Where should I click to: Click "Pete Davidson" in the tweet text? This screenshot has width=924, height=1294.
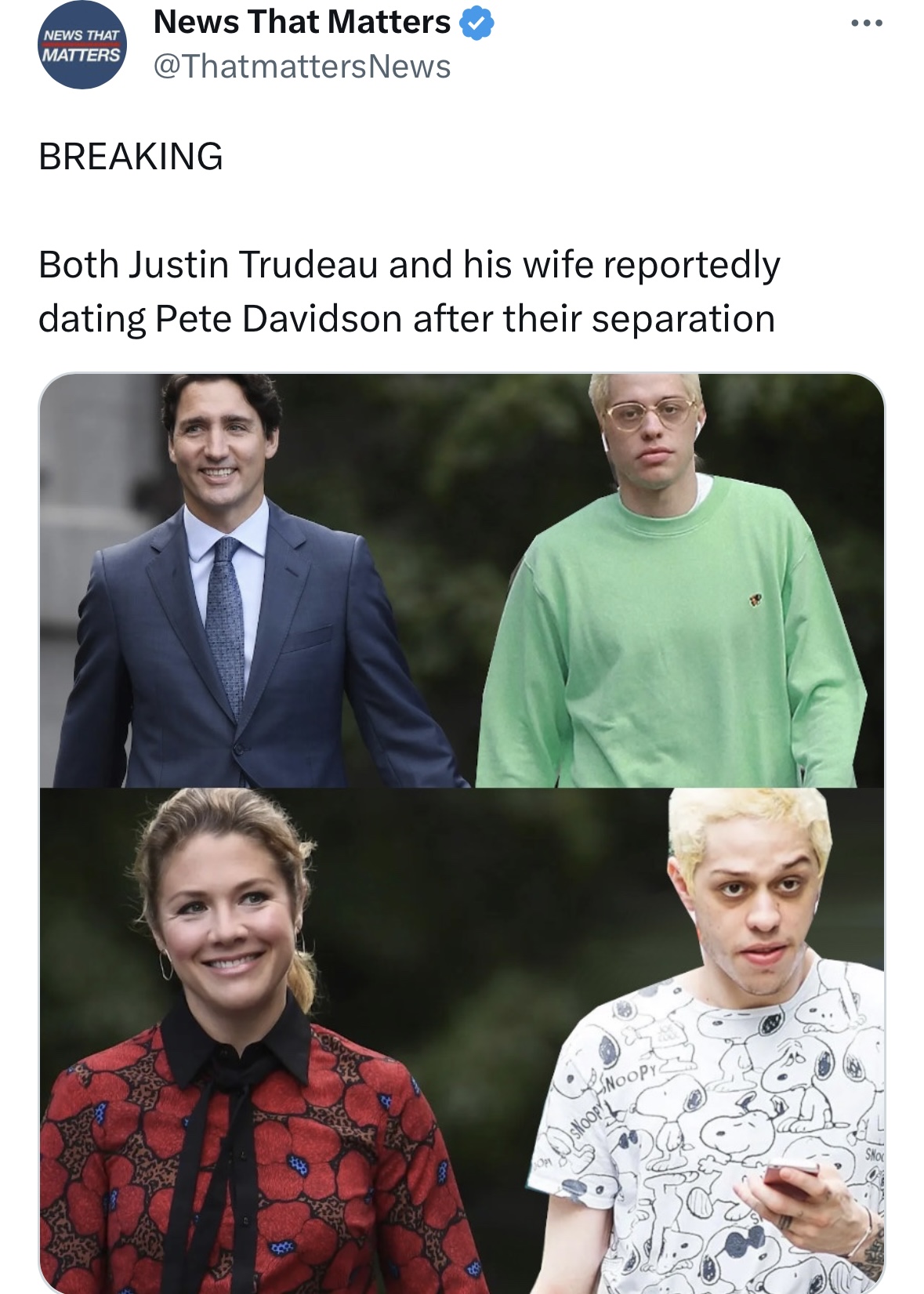pyautogui.click(x=279, y=319)
